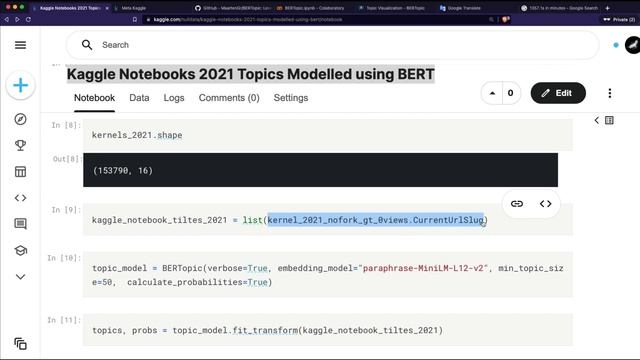Viewport: 640px width, 360px height.
Task: Open a new browser tab with plus
Action: pos(607,8)
